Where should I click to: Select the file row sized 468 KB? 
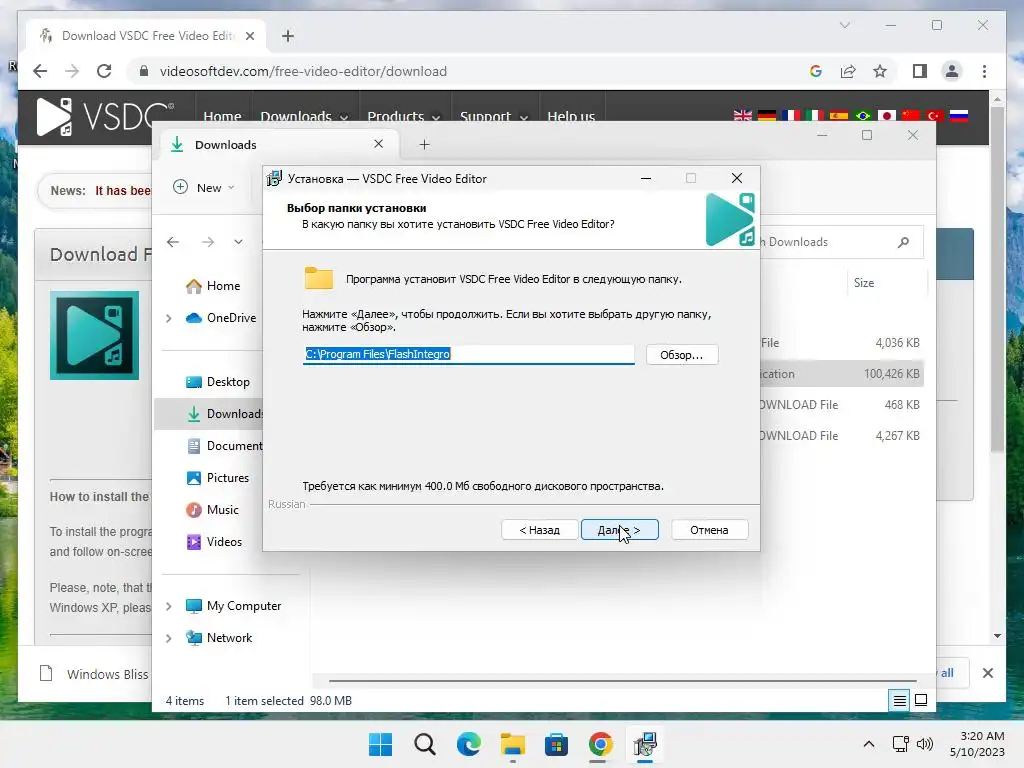(842, 405)
